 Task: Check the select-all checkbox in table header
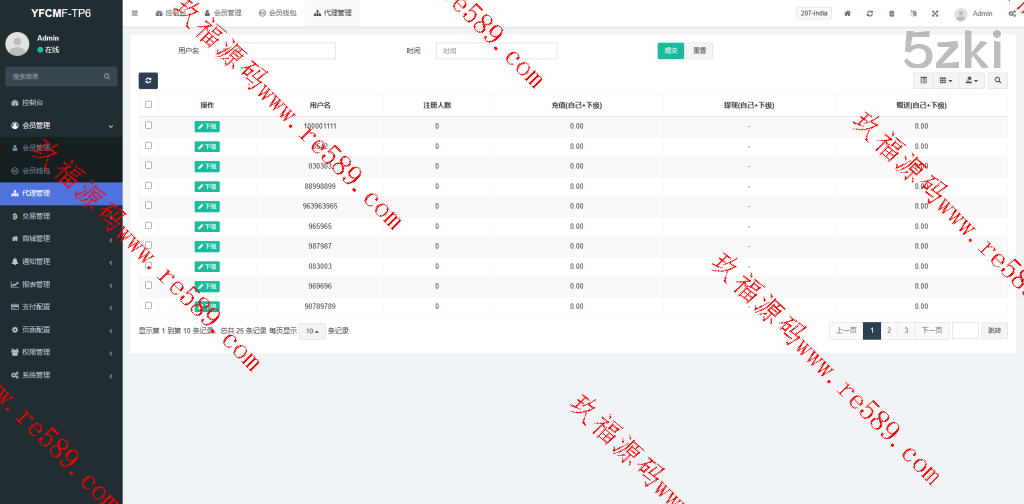click(x=149, y=104)
